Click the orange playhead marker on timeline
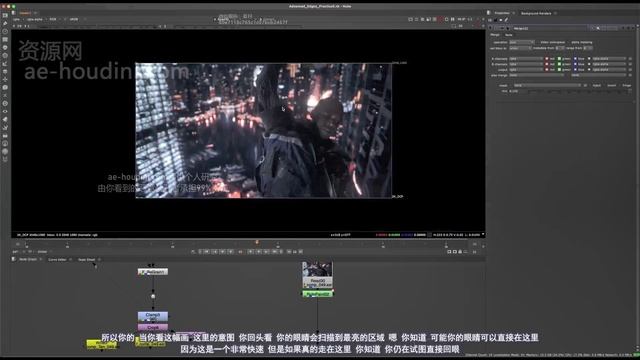Viewport: 640px width, 360px height. (x=257, y=242)
